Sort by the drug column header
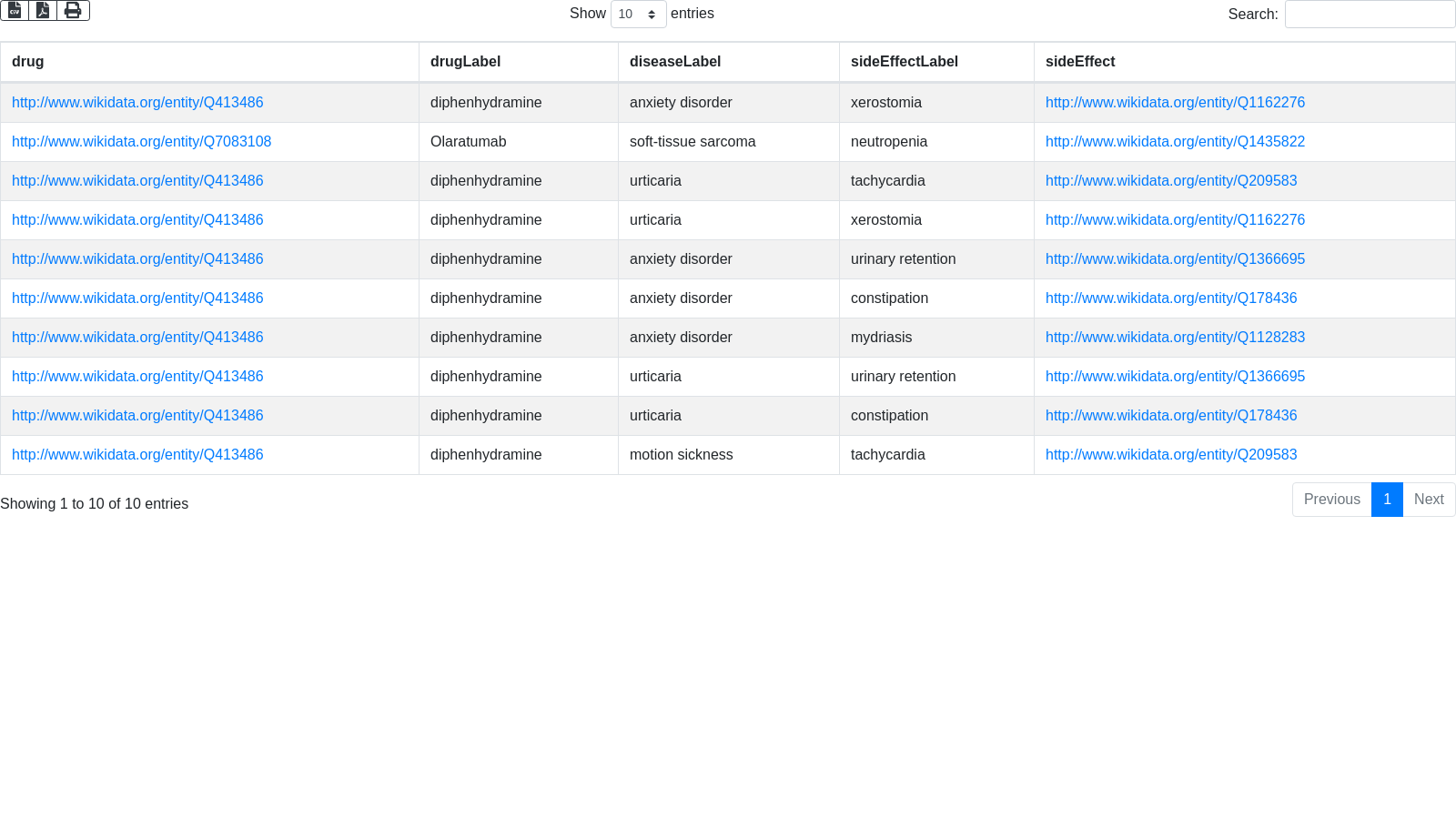Viewport: 1456px width, 819px height. (27, 62)
